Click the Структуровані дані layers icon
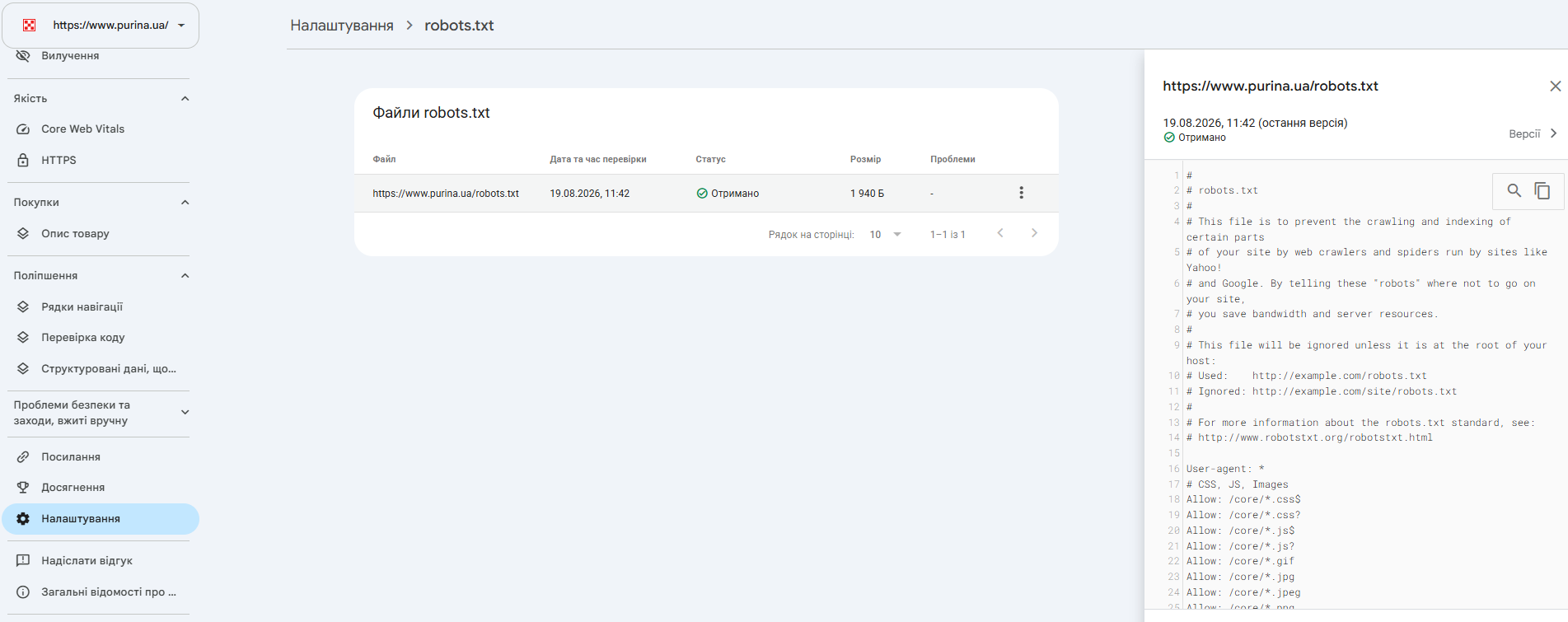1568x622 pixels. (23, 369)
